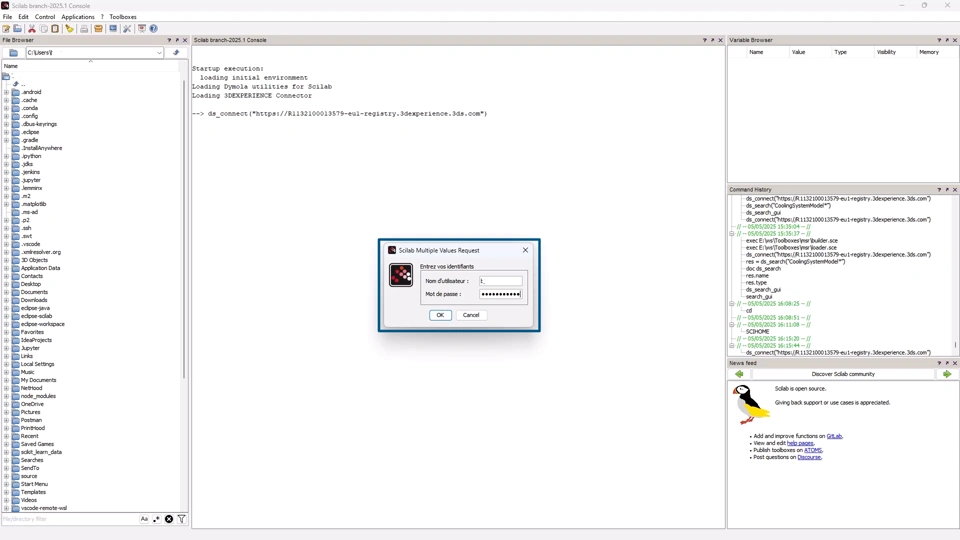Focus the Mot de passe field
This screenshot has width=960, height=540.
pyautogui.click(x=500, y=294)
